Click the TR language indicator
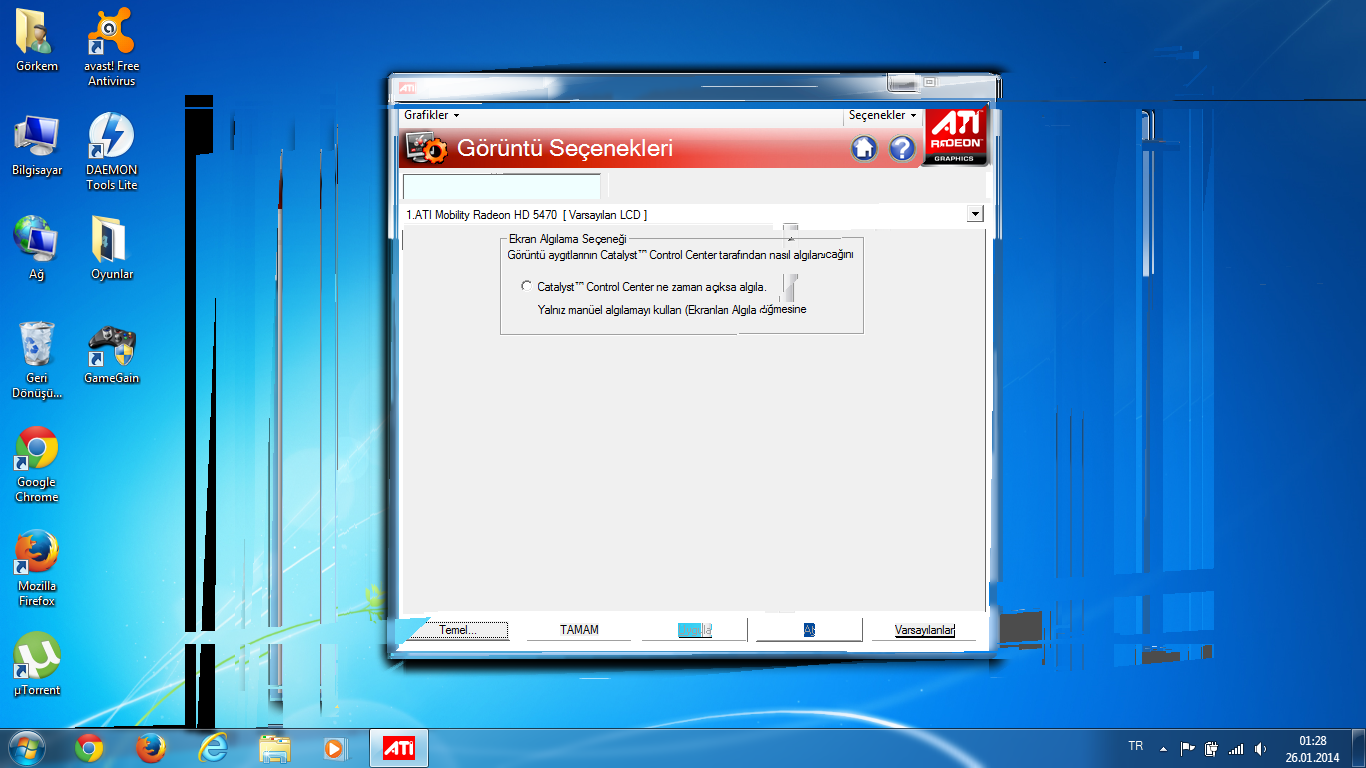The width and height of the screenshot is (1366, 768). [x=1136, y=747]
